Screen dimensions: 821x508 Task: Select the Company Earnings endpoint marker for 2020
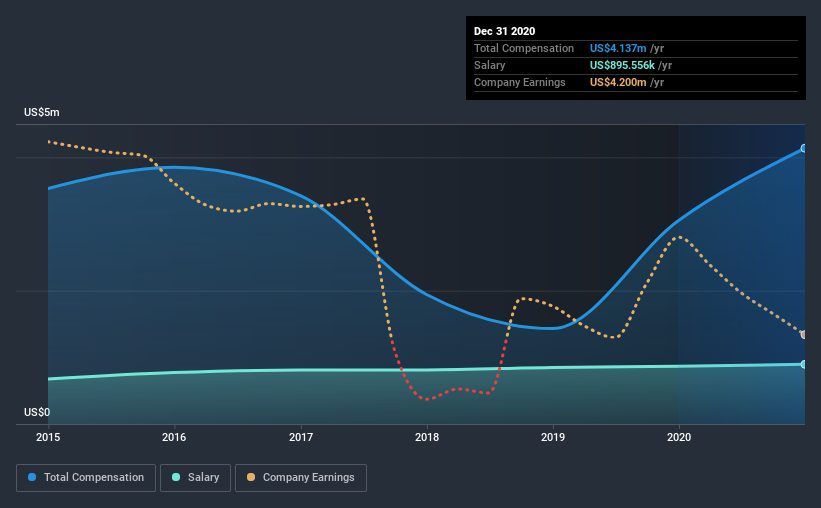(x=804, y=334)
